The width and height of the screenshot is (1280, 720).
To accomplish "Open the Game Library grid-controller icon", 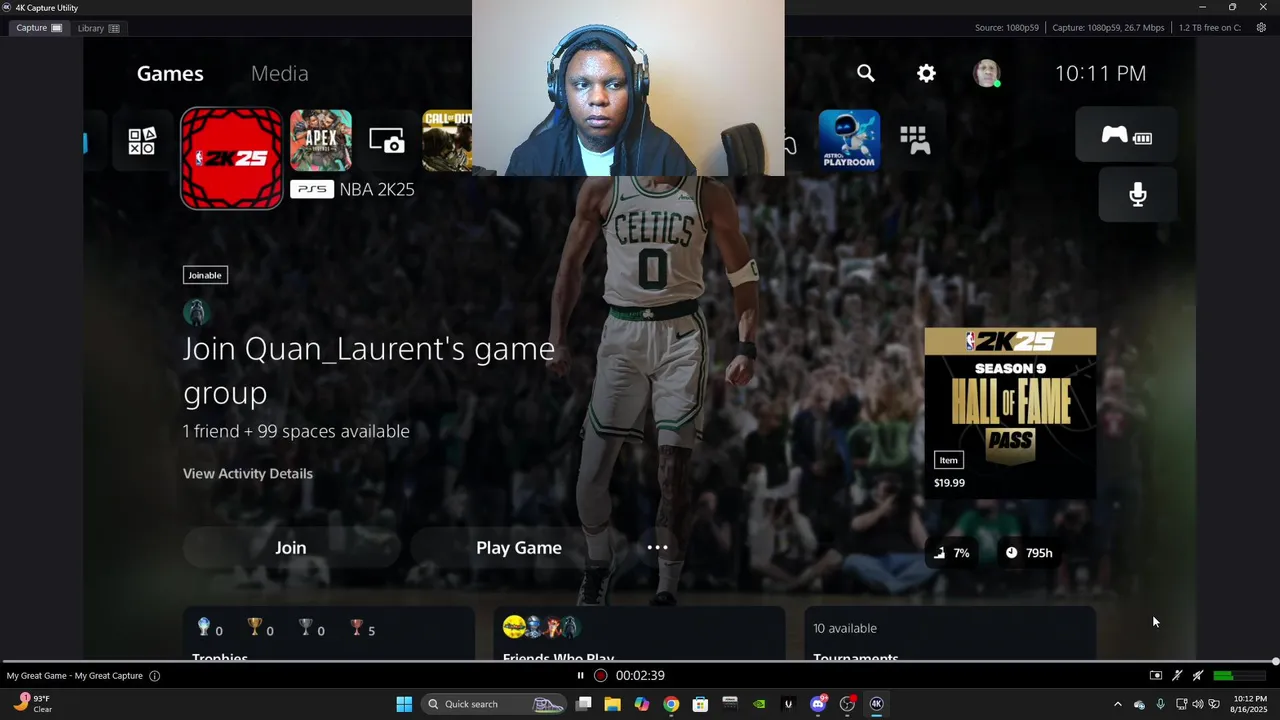I will pyautogui.click(x=915, y=141).
